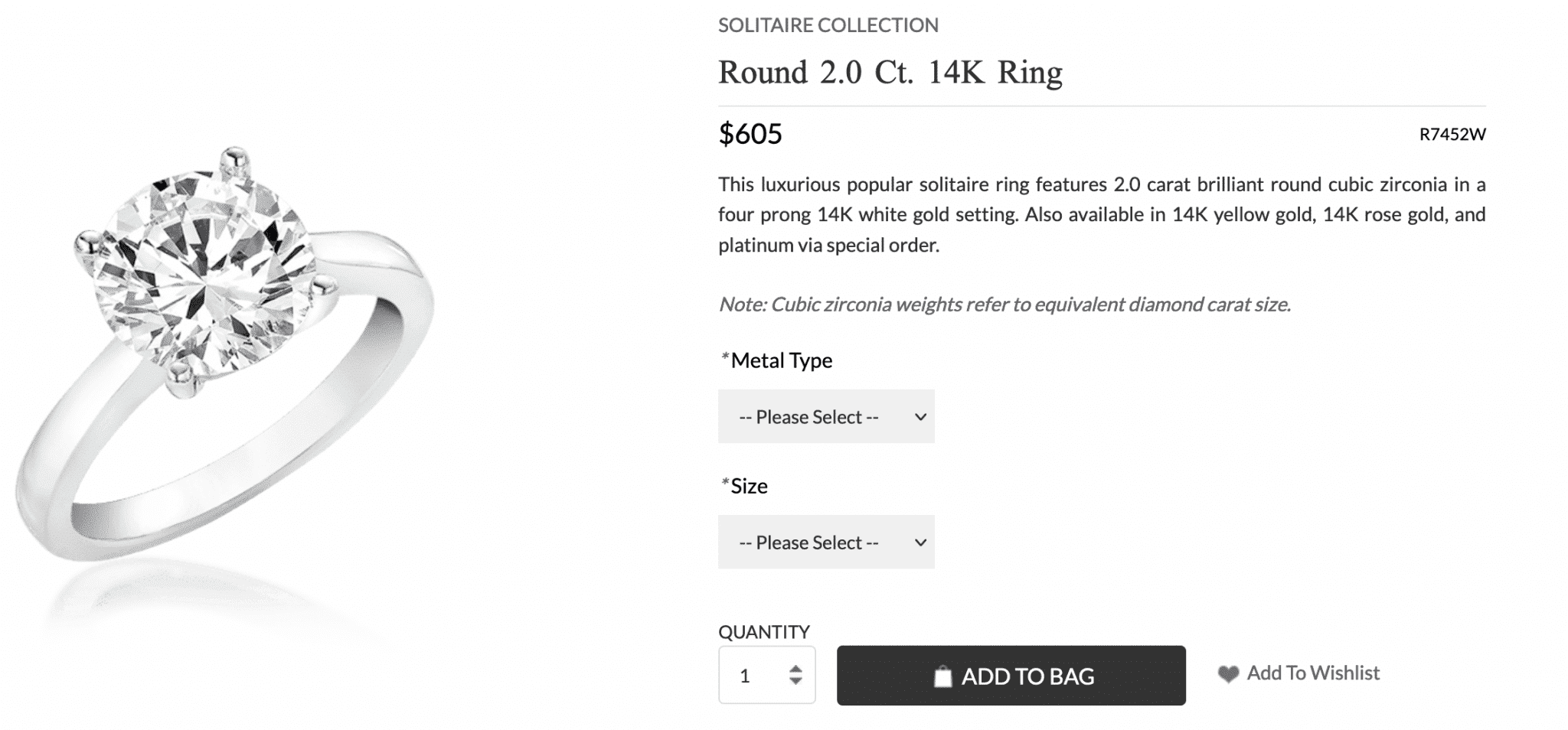1568x730 pixels.
Task: Click the chevron arrow in Size select
Action: (x=920, y=543)
